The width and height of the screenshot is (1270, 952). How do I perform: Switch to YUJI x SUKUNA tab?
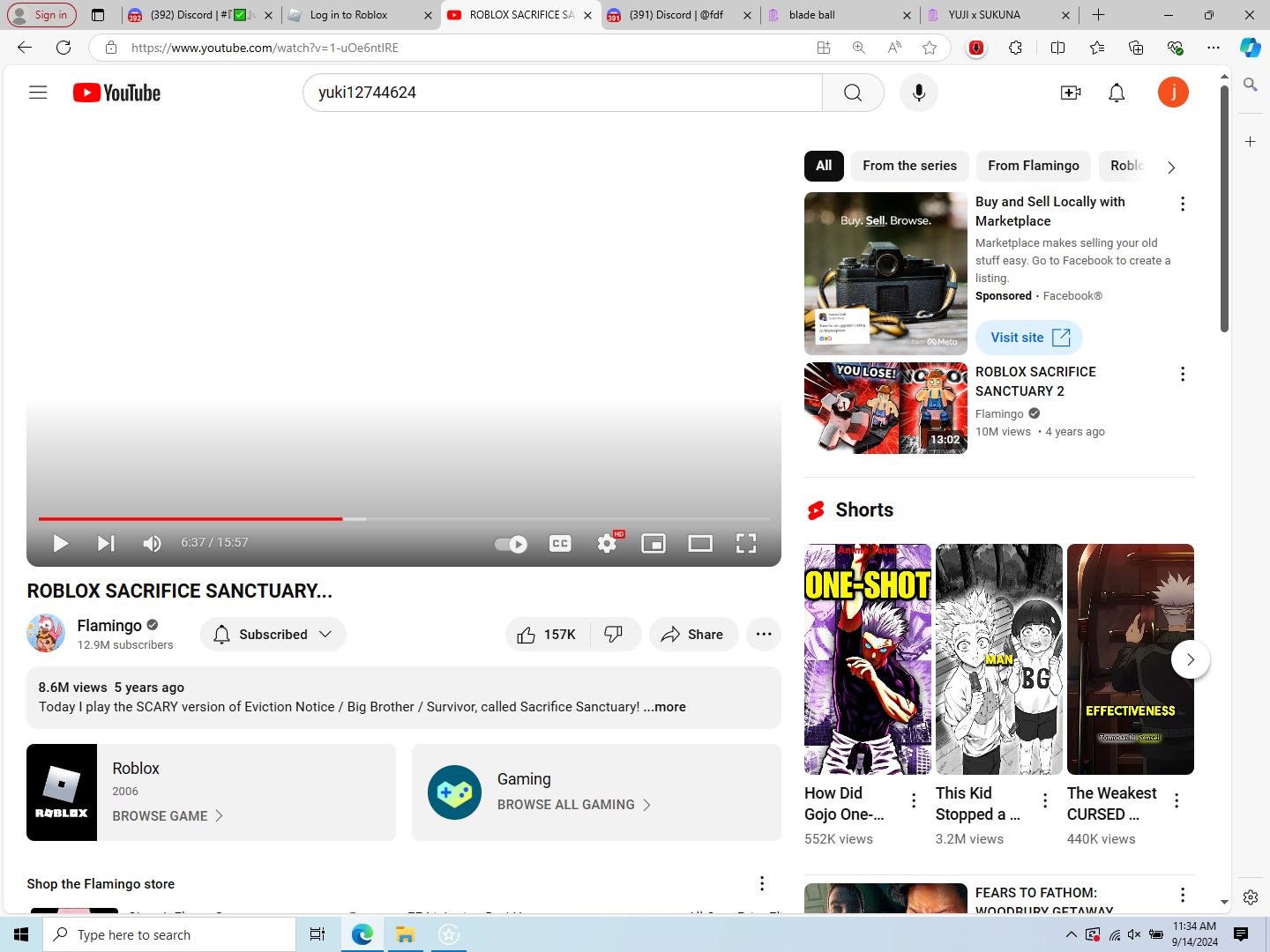(x=999, y=15)
